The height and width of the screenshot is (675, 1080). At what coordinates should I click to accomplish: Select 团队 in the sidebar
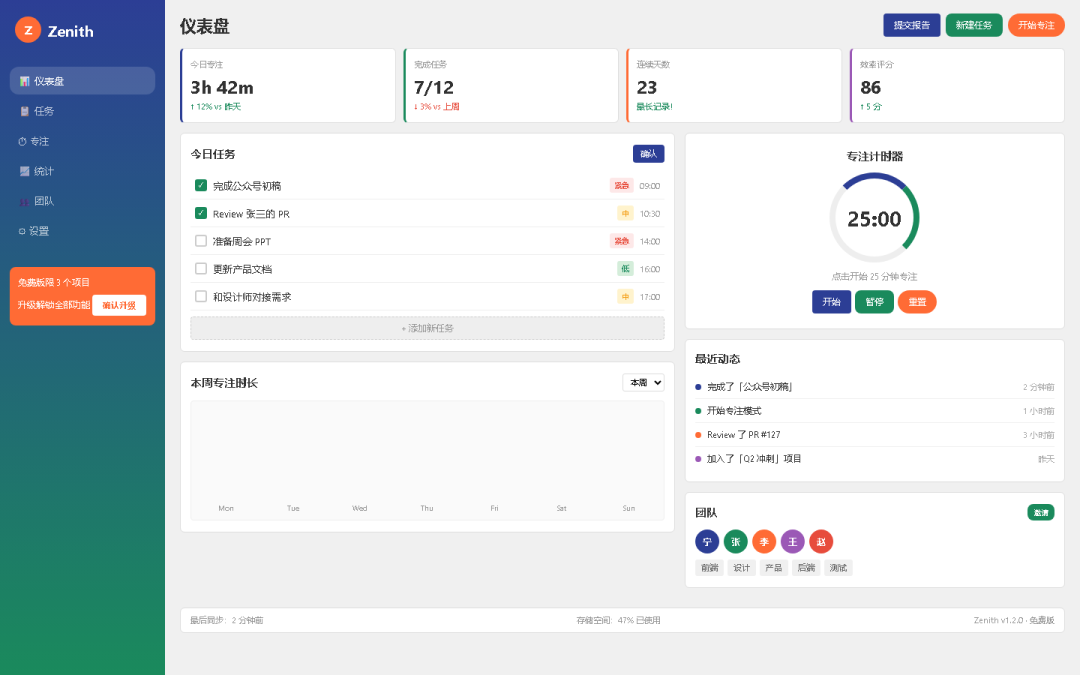(82, 201)
